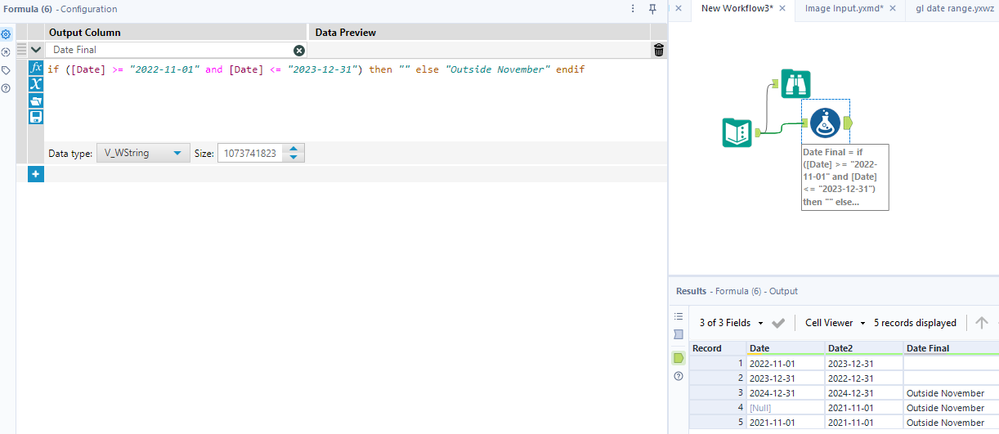The height and width of the screenshot is (434, 999).
Task: Select the Formula flask tool on canvas
Action: [825, 123]
